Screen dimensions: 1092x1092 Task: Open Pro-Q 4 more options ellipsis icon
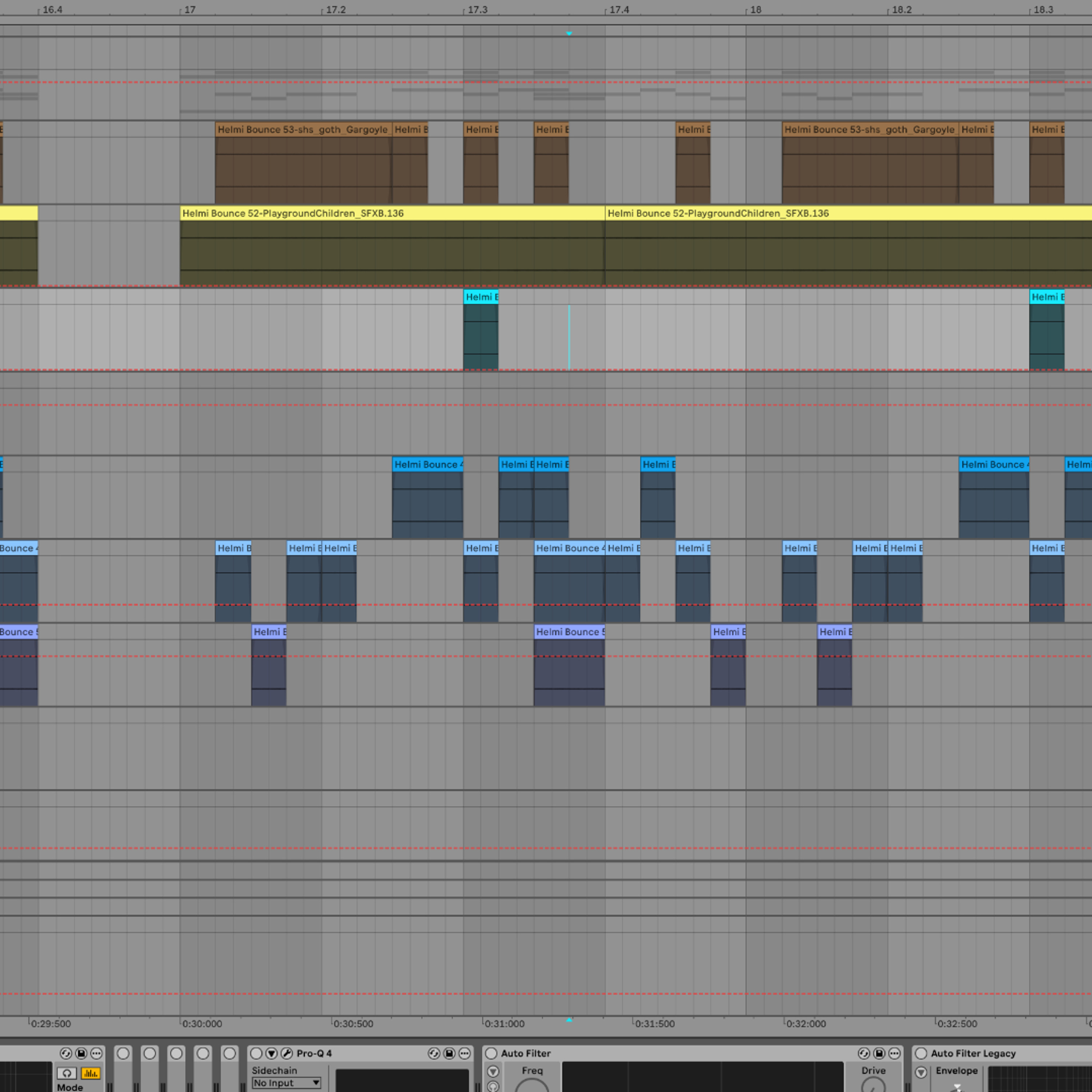click(464, 1053)
